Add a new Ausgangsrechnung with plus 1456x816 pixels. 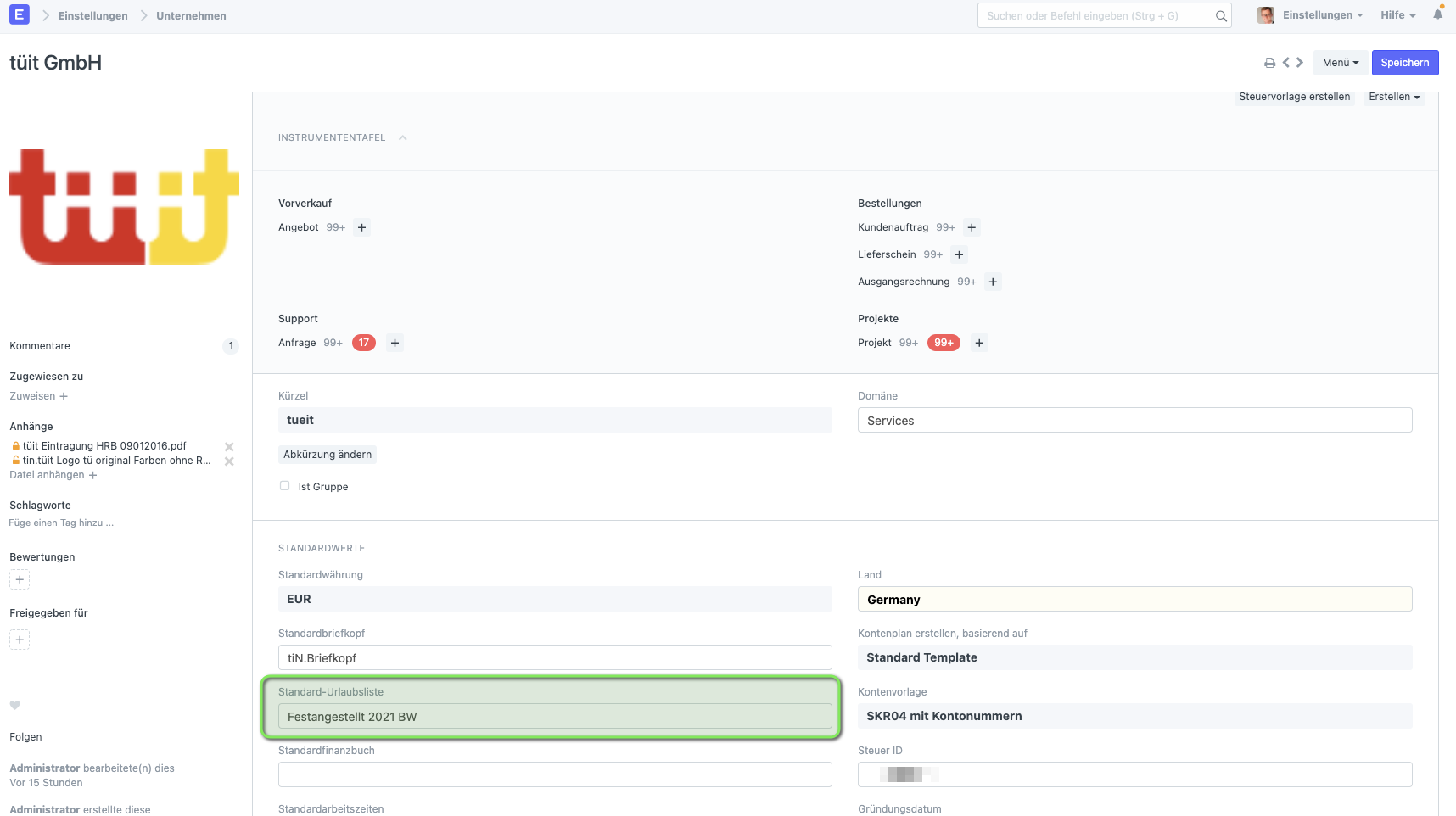(993, 282)
